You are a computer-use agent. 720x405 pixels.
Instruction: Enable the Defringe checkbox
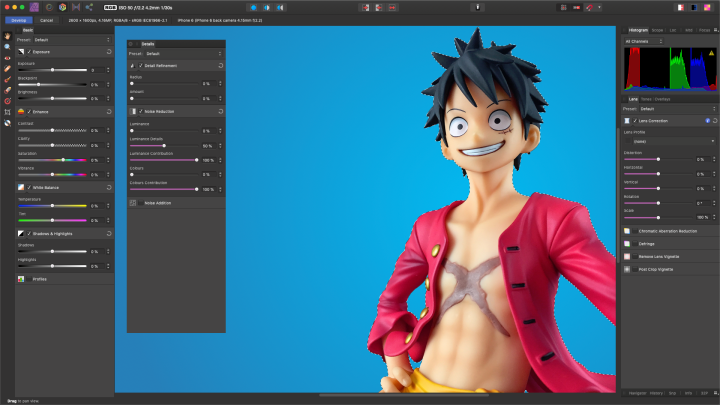[635, 244]
